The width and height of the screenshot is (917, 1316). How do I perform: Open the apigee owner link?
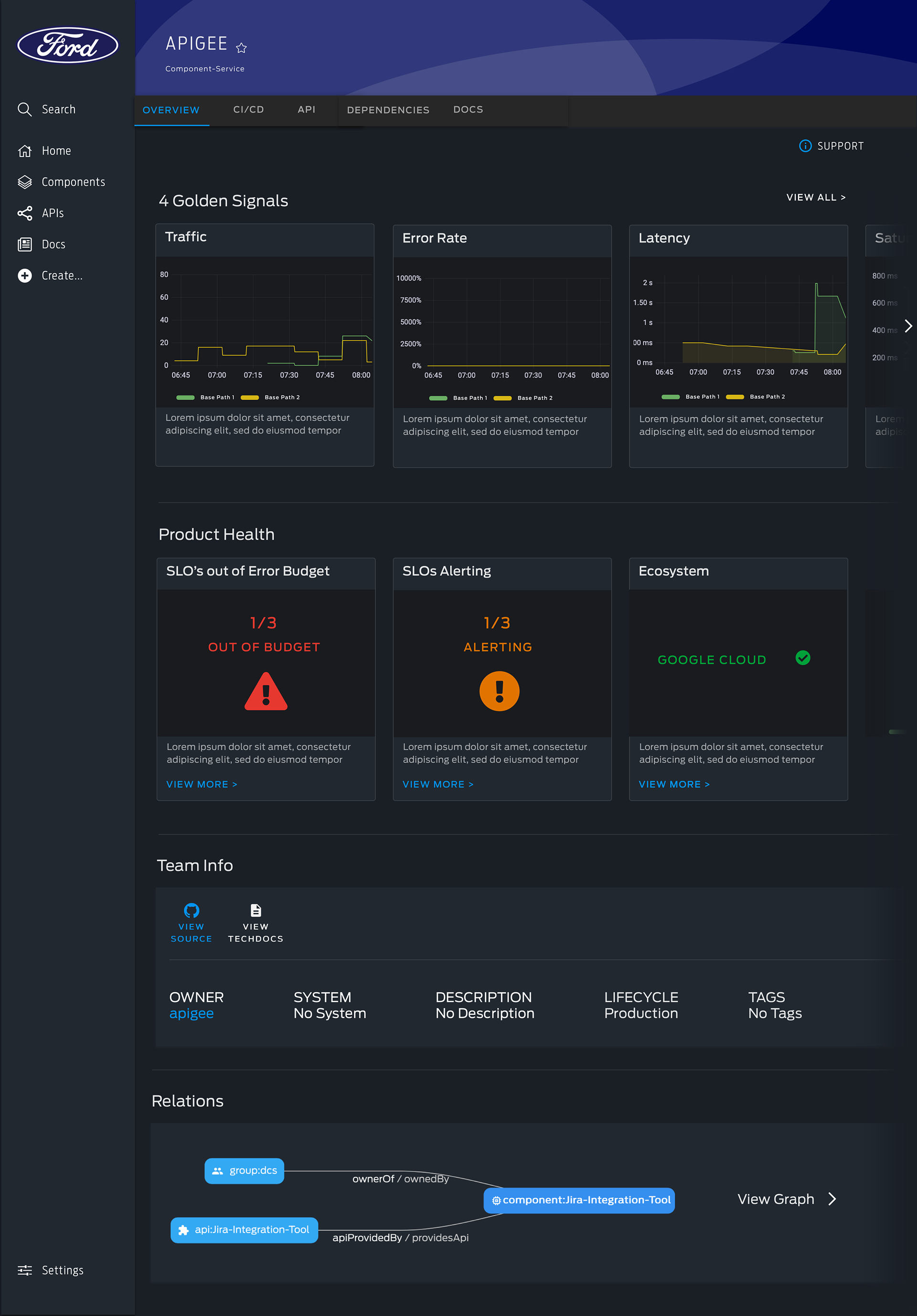pos(192,1013)
